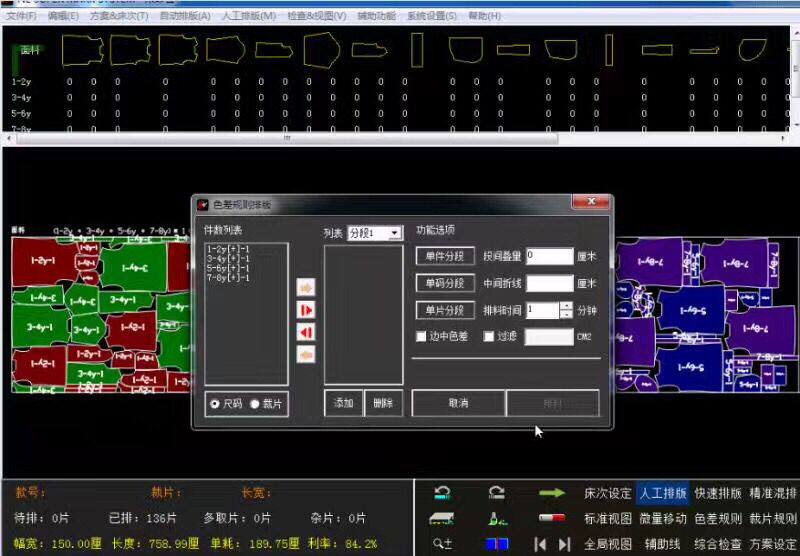Click 裁片规则 in bottom panel
Viewport: 800px width, 556px height.
(x=773, y=519)
